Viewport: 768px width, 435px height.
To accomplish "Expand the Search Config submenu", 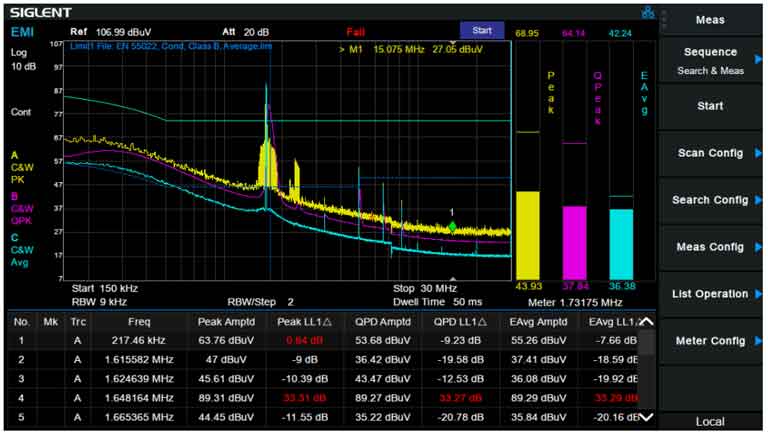I will (710, 200).
